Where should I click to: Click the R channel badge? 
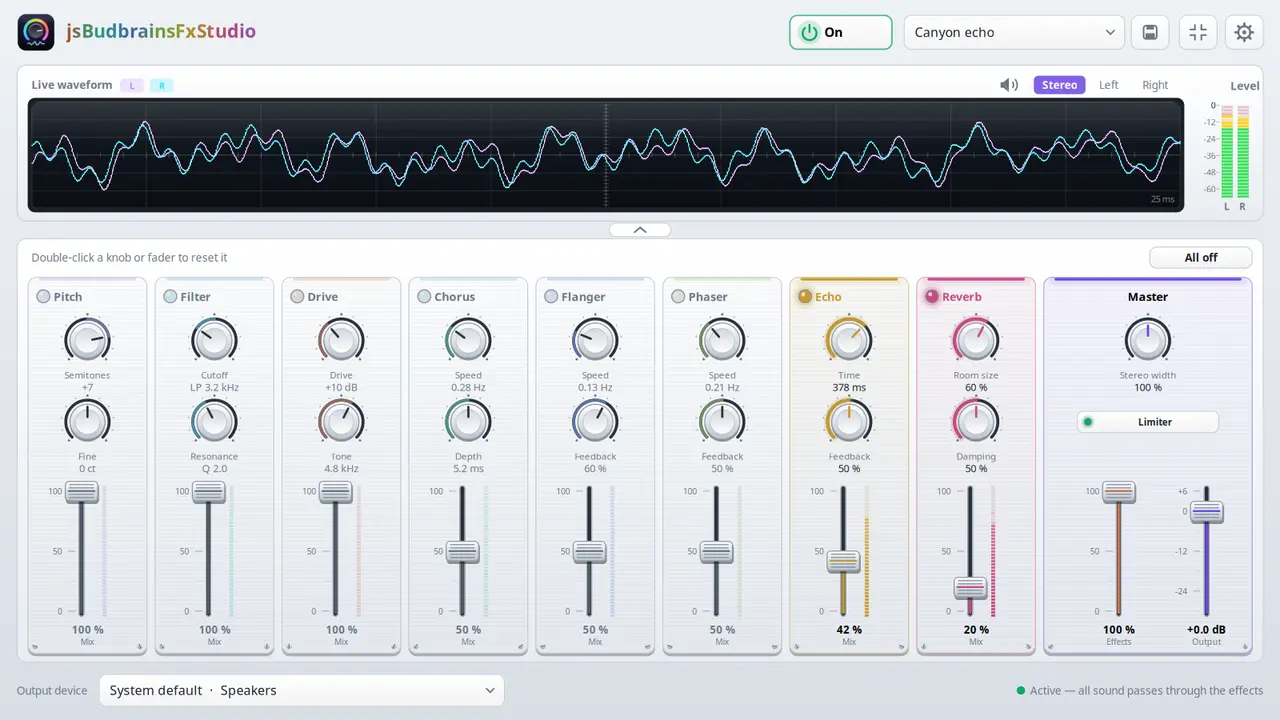pos(162,85)
